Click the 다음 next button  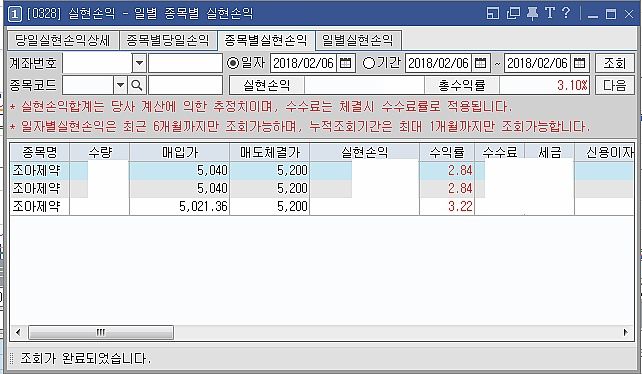click(615, 85)
